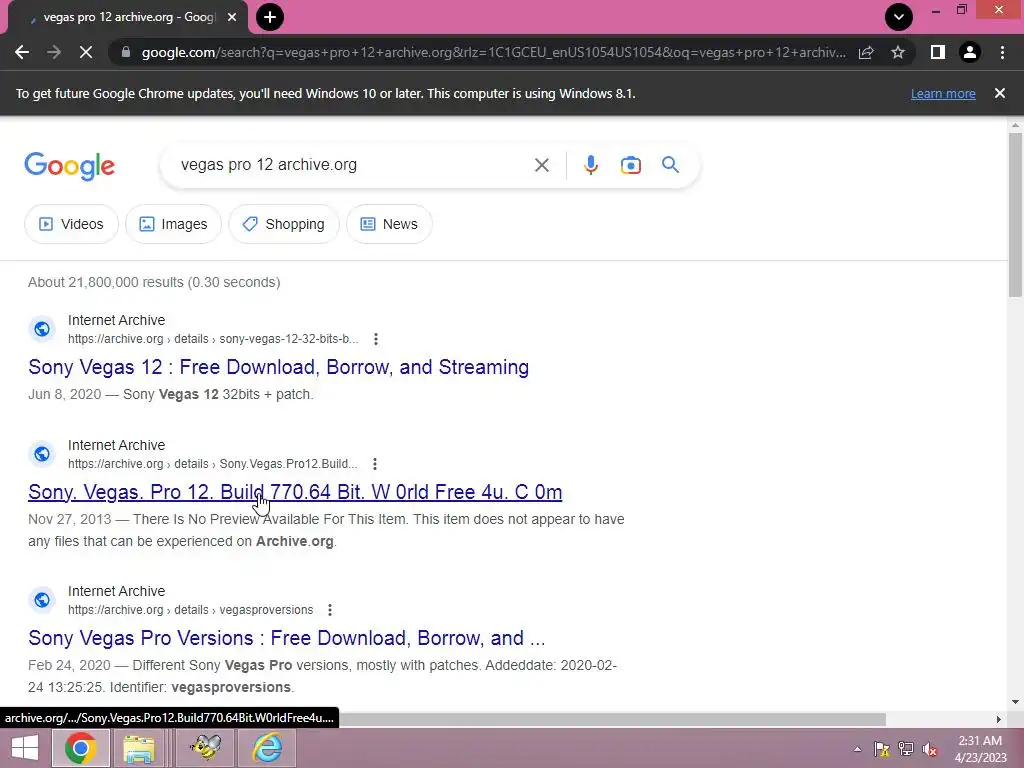The width and height of the screenshot is (1024, 768).
Task: Open the Sony Vegas Pro Versions result
Action: click(x=287, y=638)
